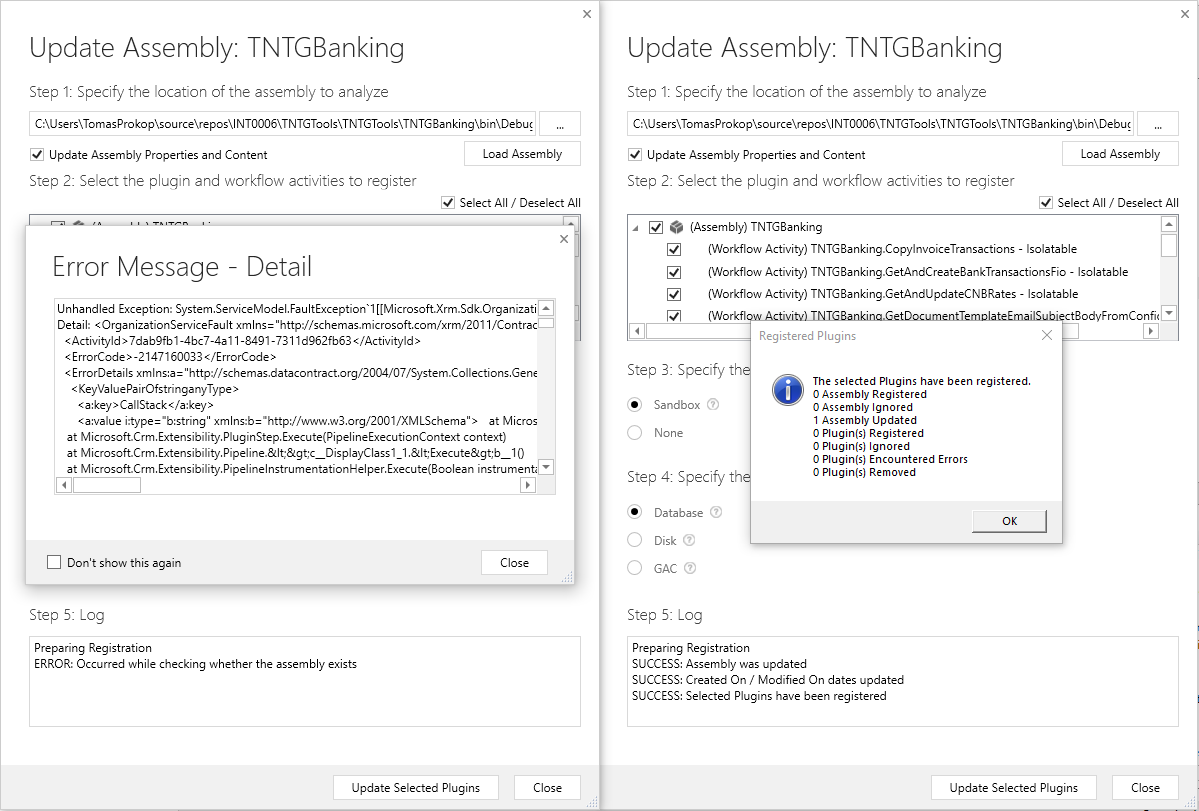Select the None isolation mode radio button
The width and height of the screenshot is (1199, 811).
[x=635, y=433]
